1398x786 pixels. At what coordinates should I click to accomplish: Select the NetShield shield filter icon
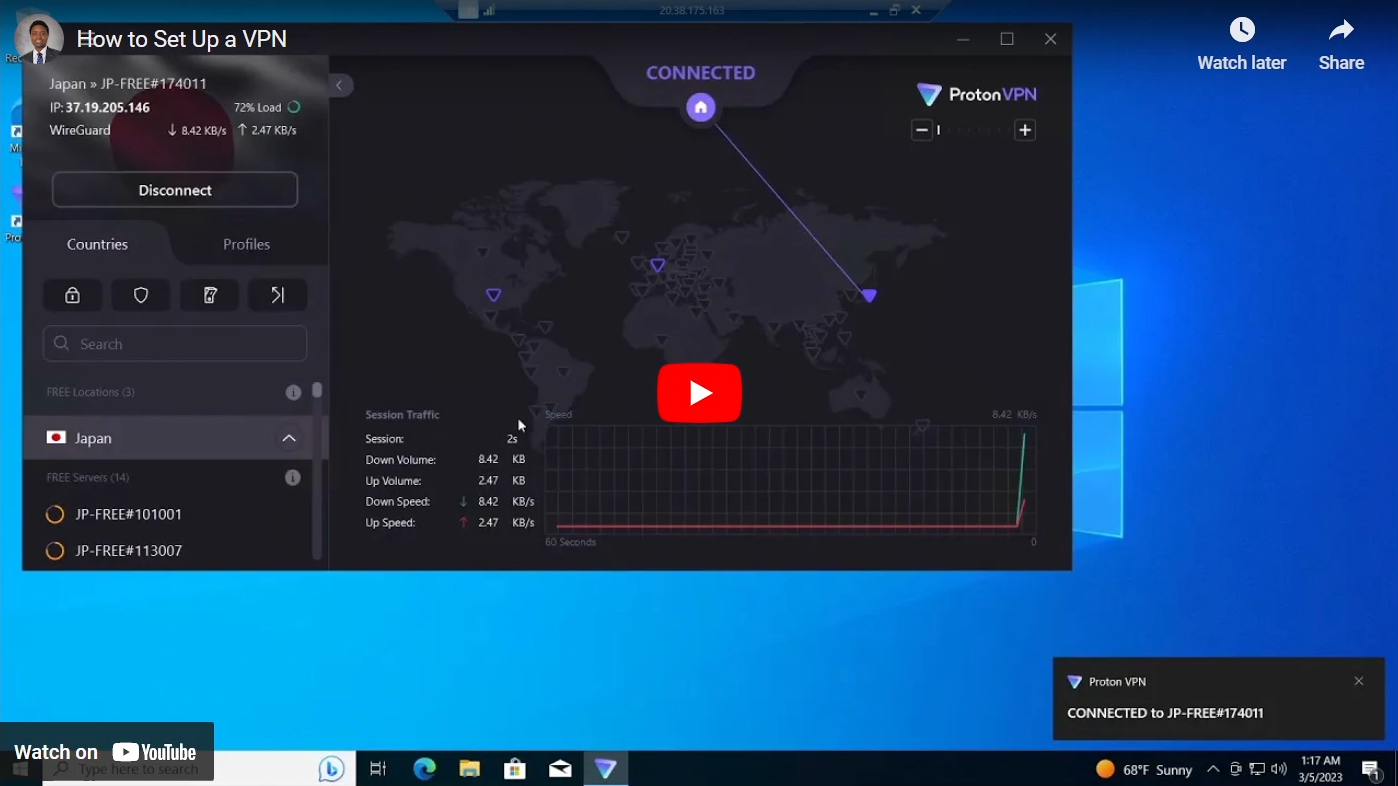coord(140,294)
